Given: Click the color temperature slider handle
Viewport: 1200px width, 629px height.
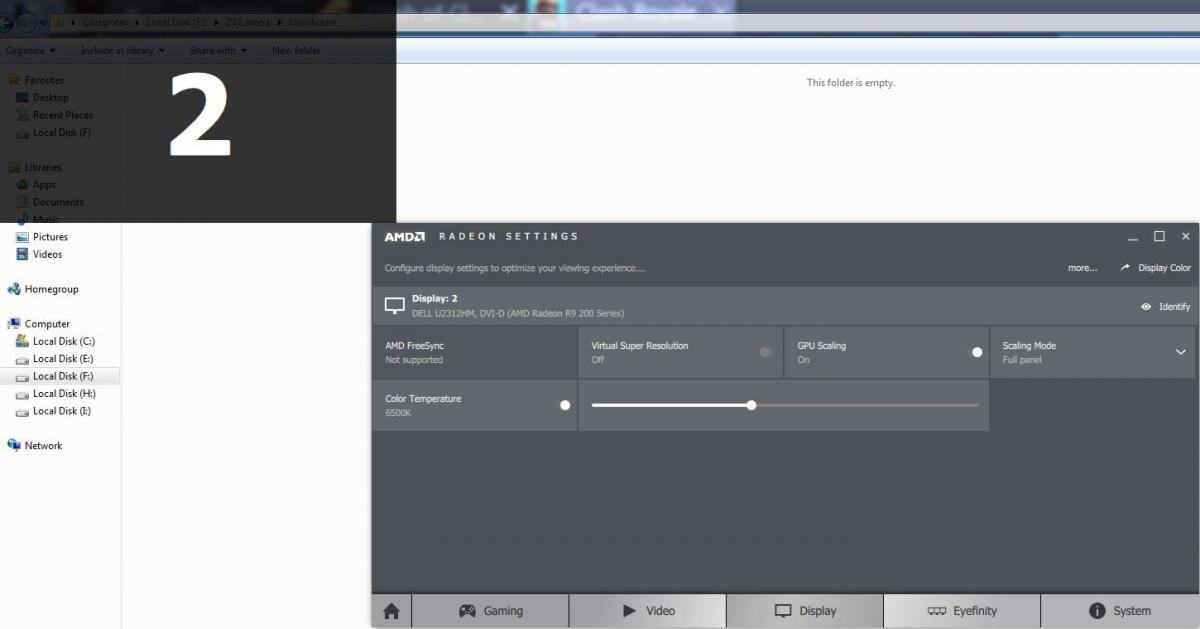Looking at the screenshot, I should (x=751, y=405).
